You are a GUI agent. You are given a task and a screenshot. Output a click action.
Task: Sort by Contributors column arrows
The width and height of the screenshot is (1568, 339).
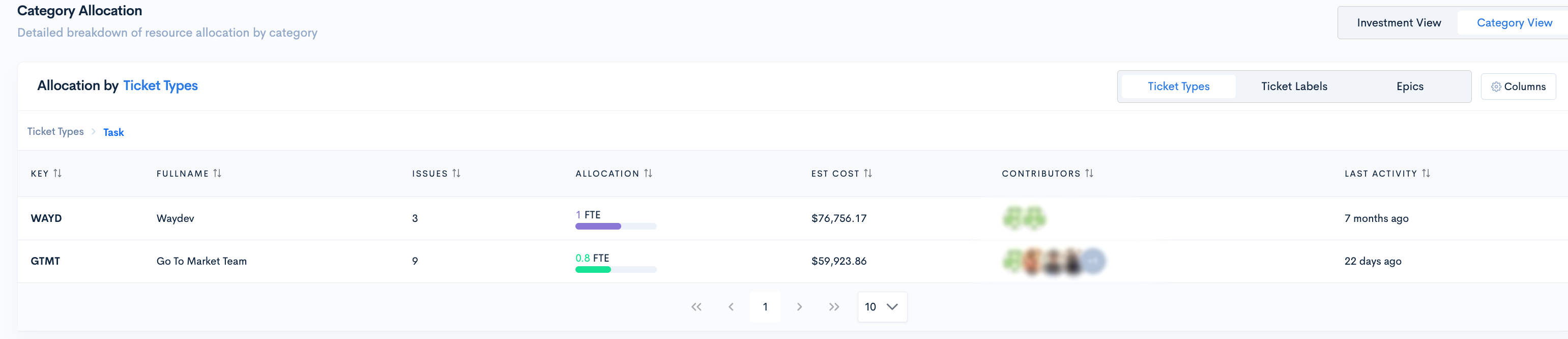1090,174
